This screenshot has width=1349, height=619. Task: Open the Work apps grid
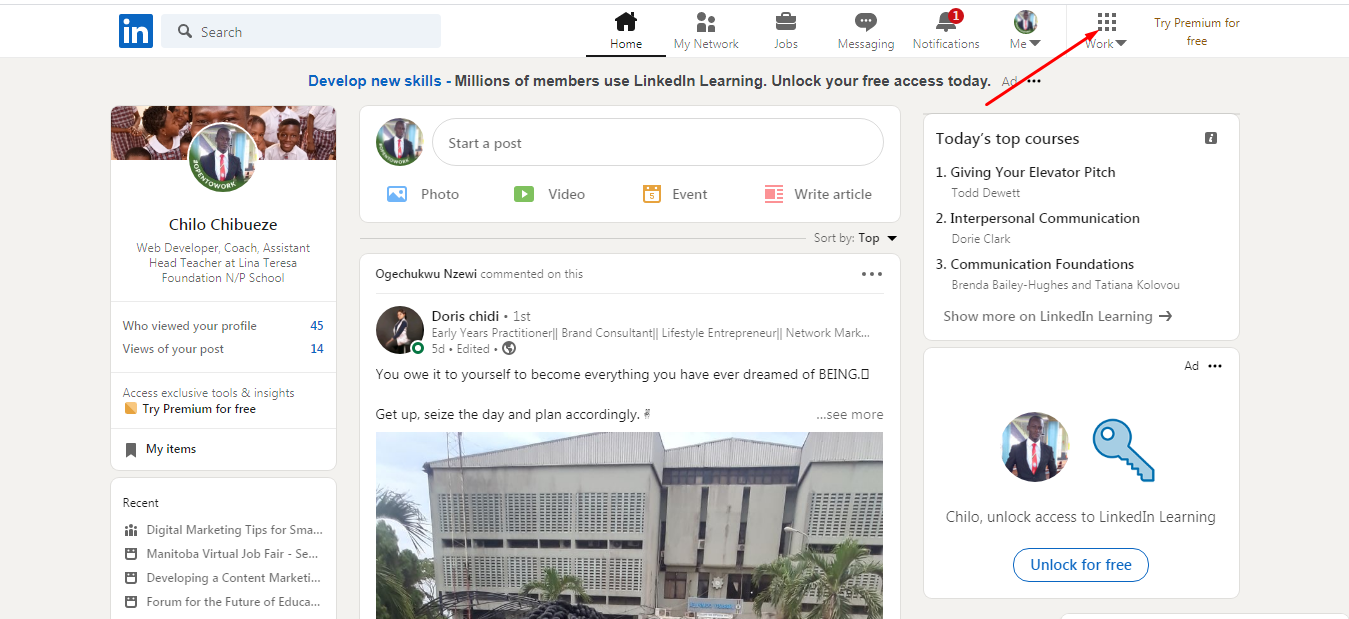(x=1106, y=31)
